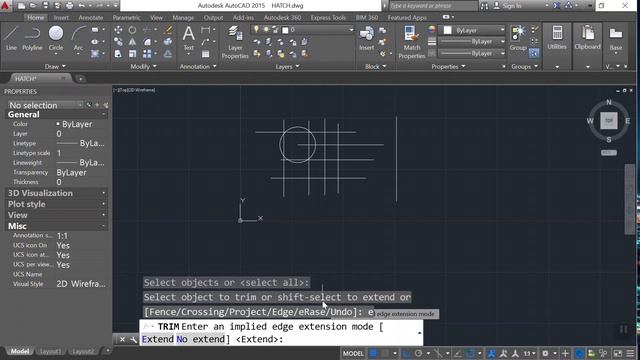Expand the Modify panel dropdown

click(x=144, y=66)
